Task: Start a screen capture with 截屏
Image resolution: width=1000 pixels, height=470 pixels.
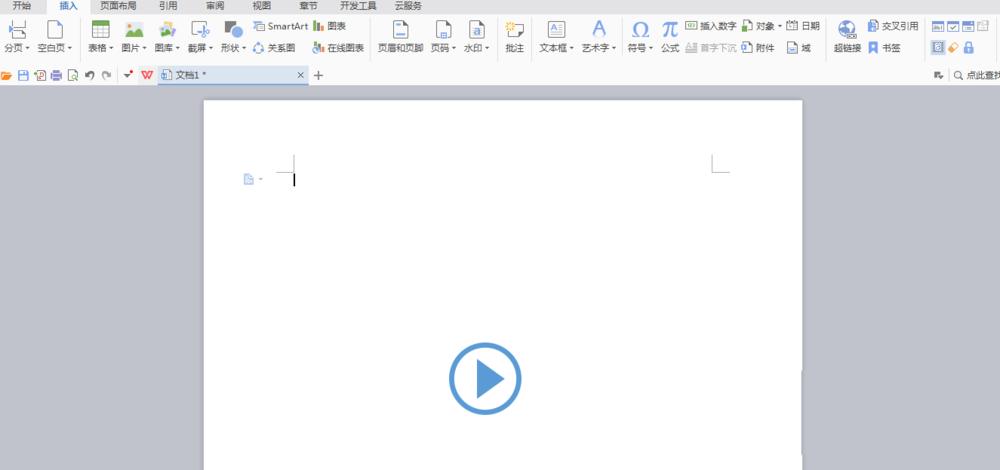Action: pyautogui.click(x=200, y=29)
